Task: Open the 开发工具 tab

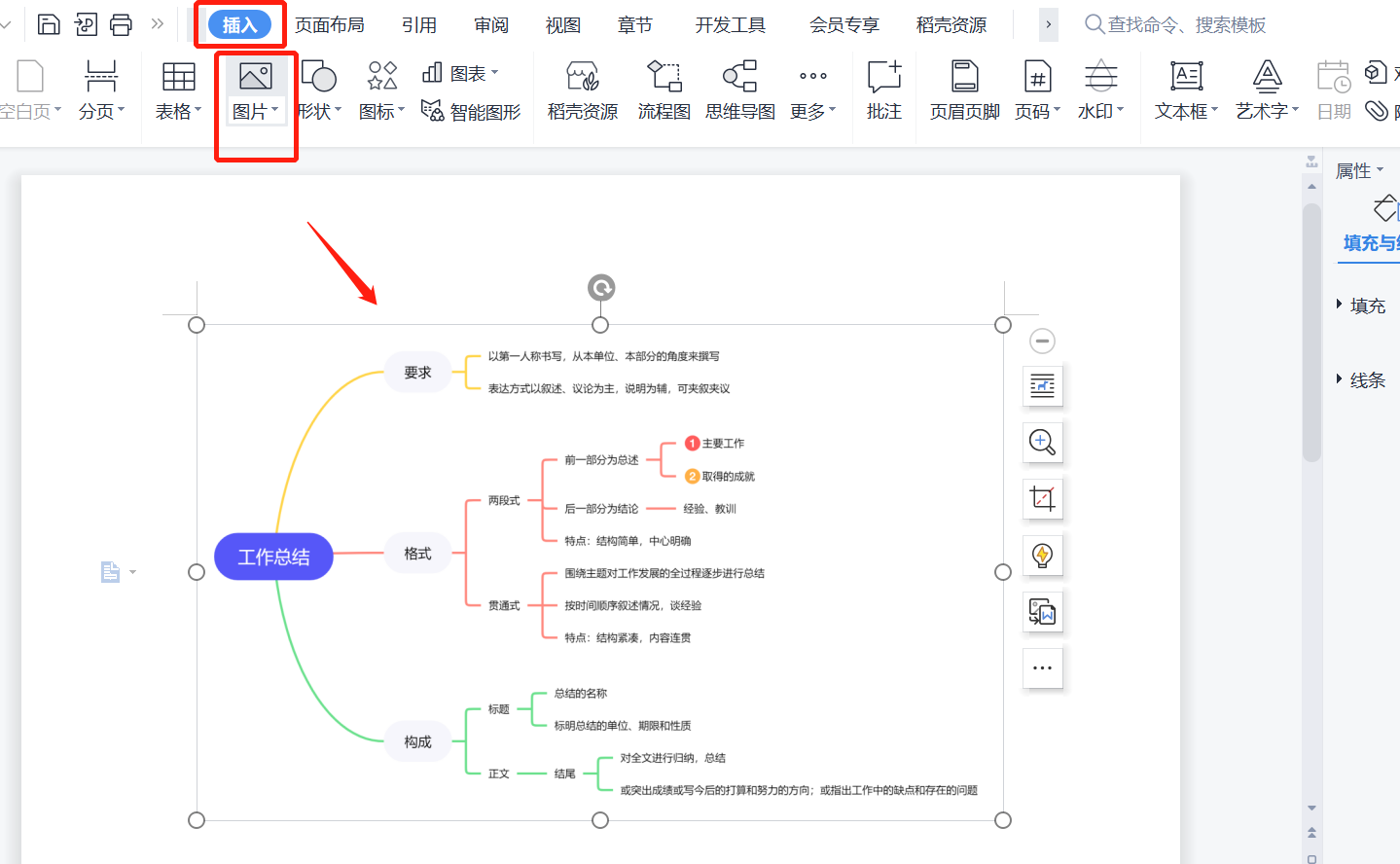Action: tap(731, 25)
